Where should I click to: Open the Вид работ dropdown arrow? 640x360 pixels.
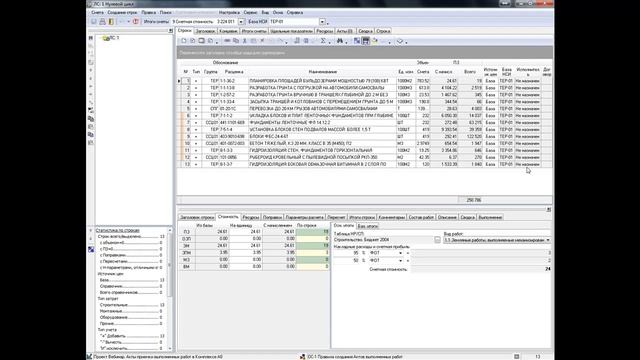tap(548, 240)
